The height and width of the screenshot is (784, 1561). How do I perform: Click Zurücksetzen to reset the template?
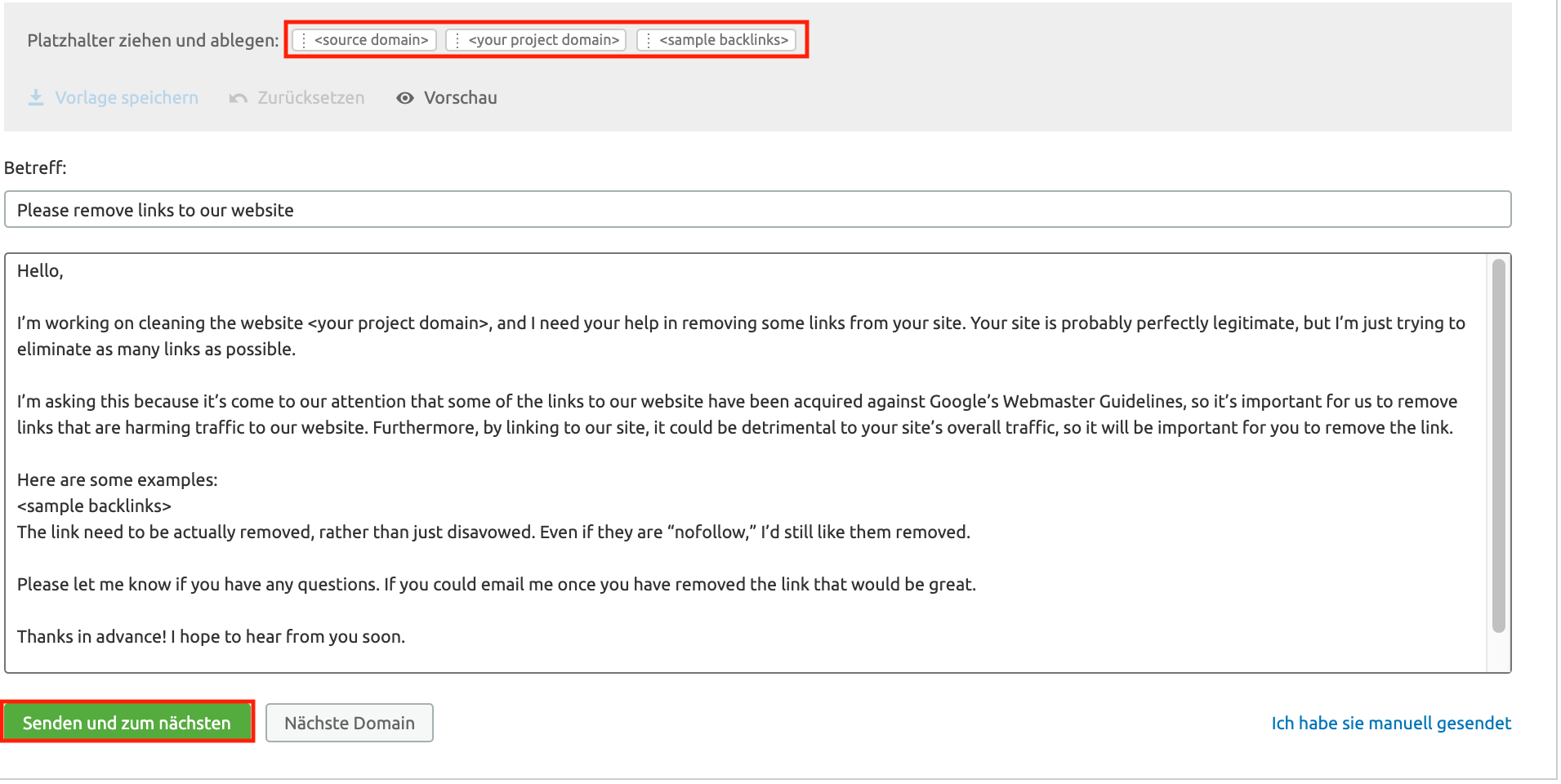coord(310,97)
